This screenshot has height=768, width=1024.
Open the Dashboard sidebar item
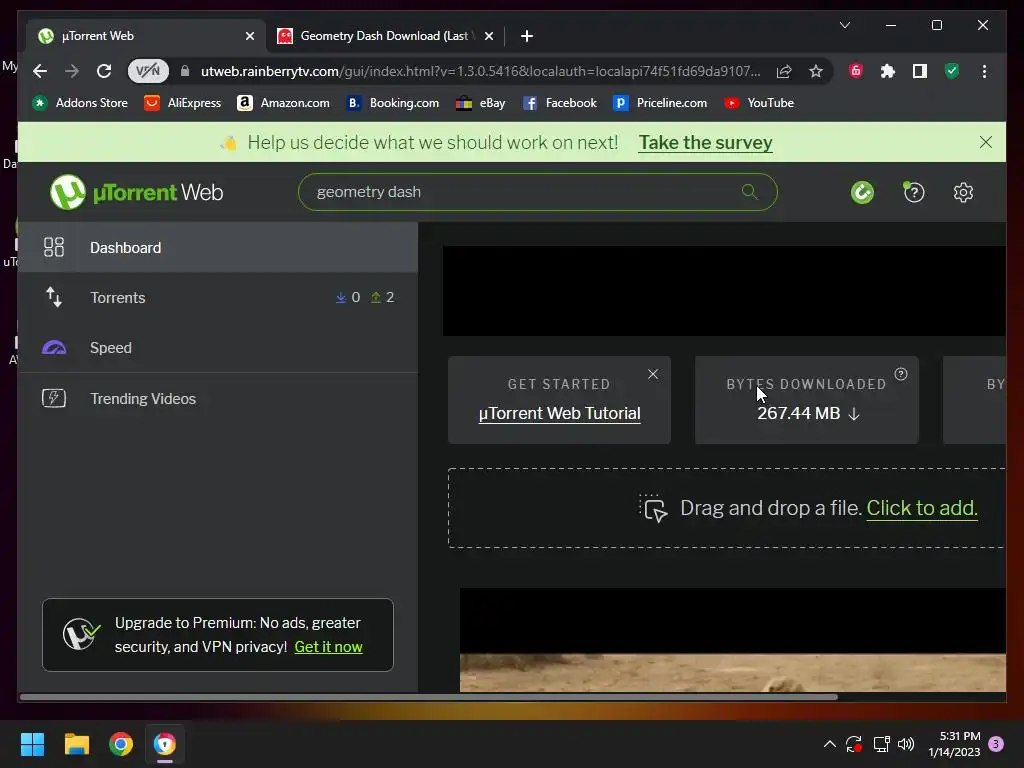point(217,248)
